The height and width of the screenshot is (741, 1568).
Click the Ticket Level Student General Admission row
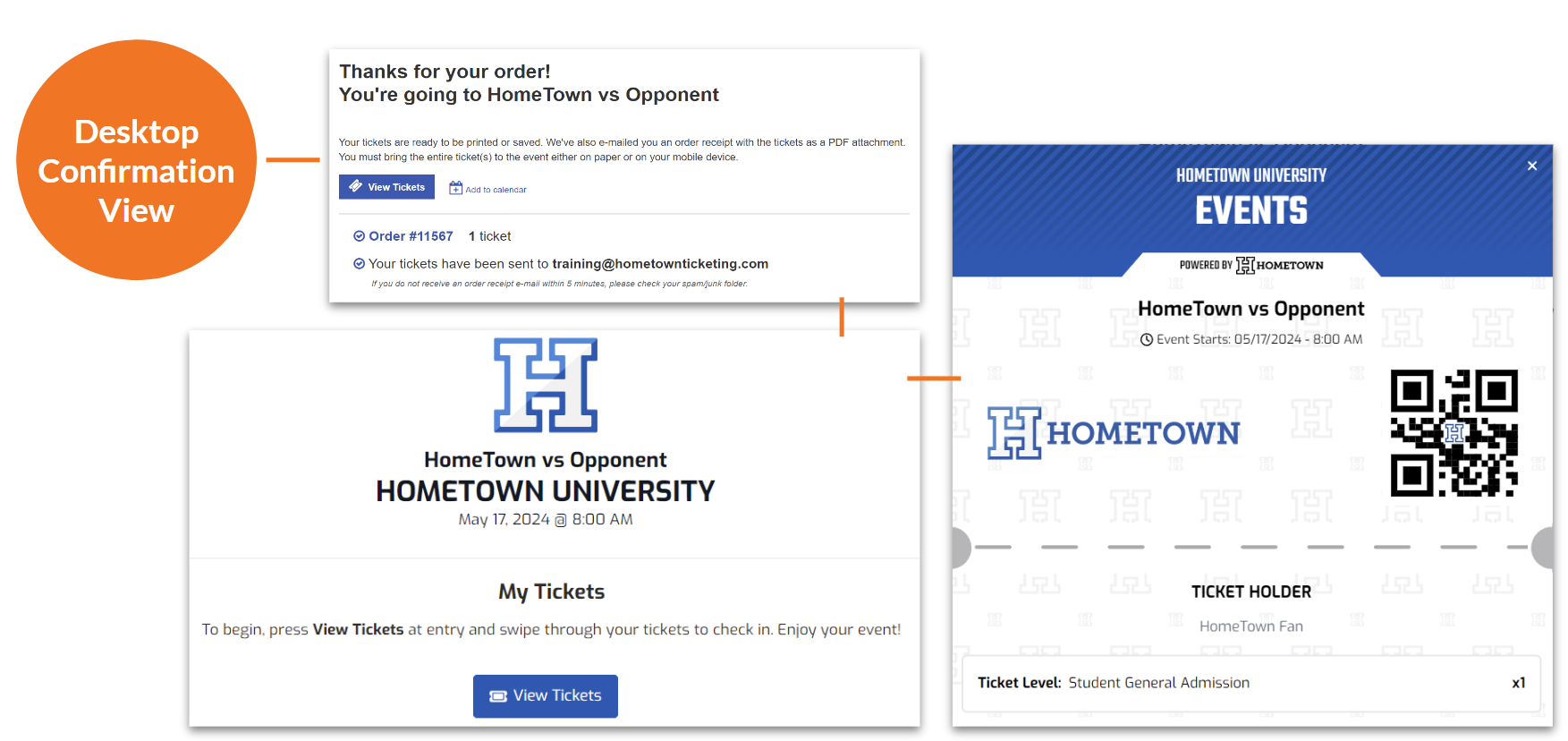[1251, 683]
